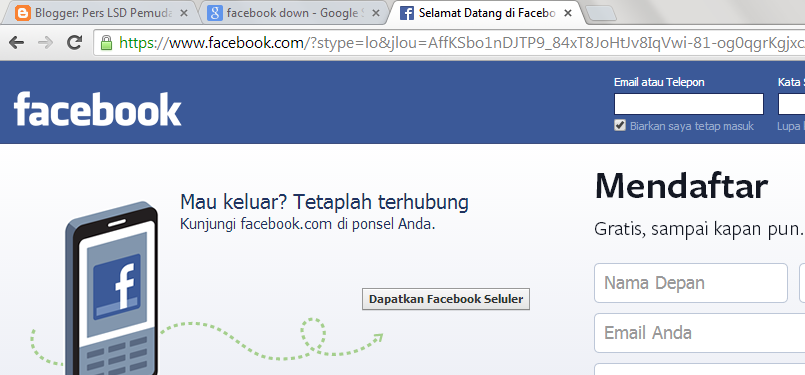Click the green padlock security icon

(x=106, y=42)
